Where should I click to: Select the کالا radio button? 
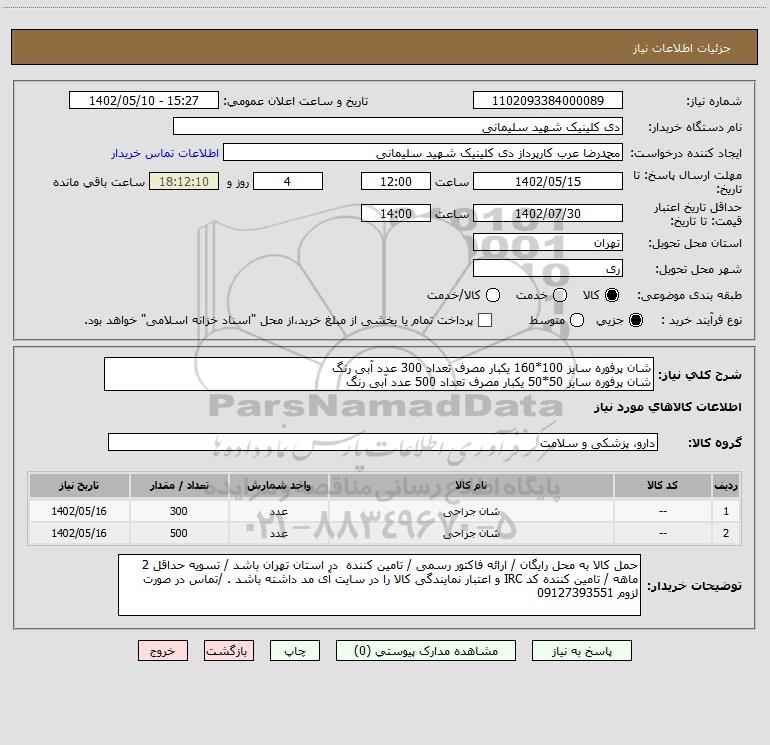[x=612, y=295]
